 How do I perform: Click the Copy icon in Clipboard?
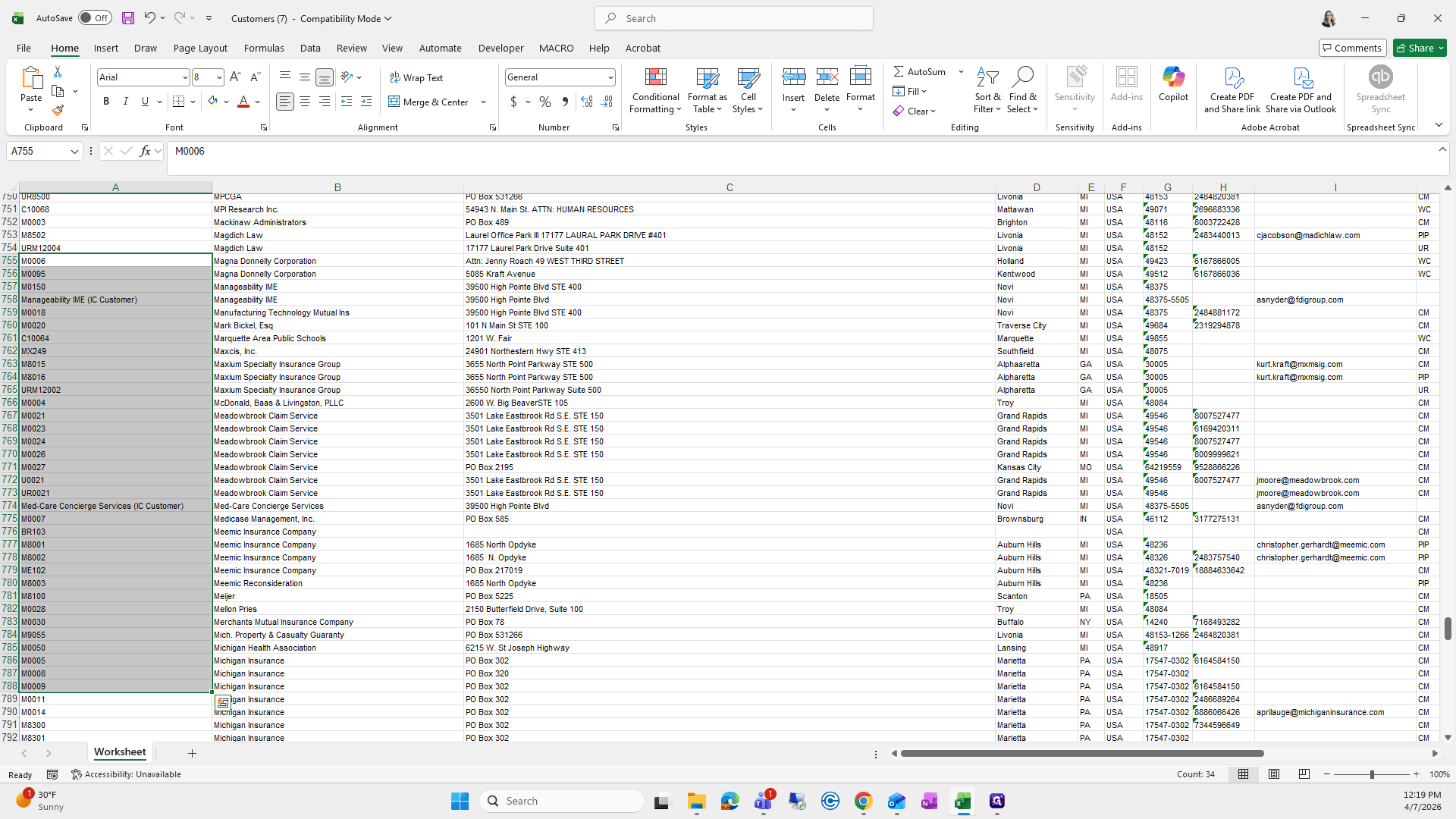58,91
